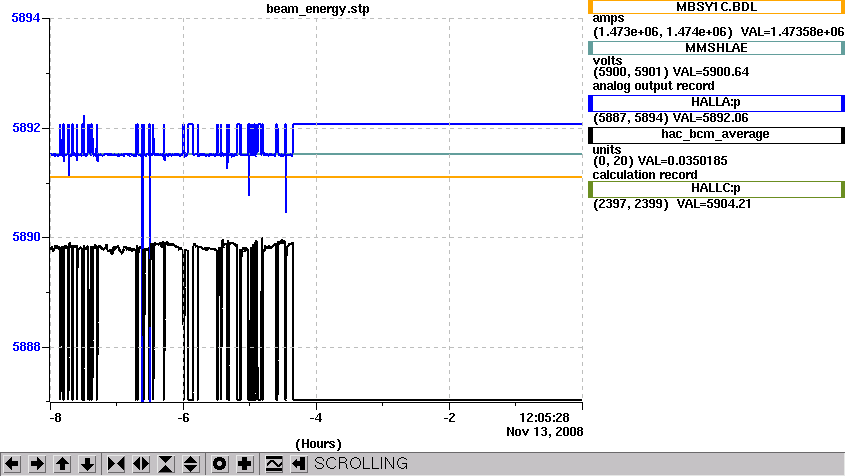Click the -8 hours axis label
845x476 pixels.
click(x=55, y=418)
